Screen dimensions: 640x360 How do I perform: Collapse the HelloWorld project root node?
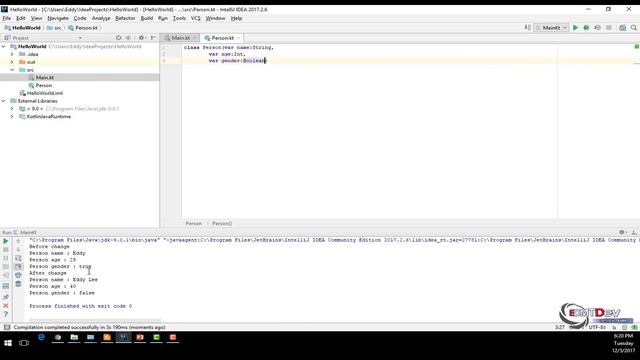[x=4, y=47]
